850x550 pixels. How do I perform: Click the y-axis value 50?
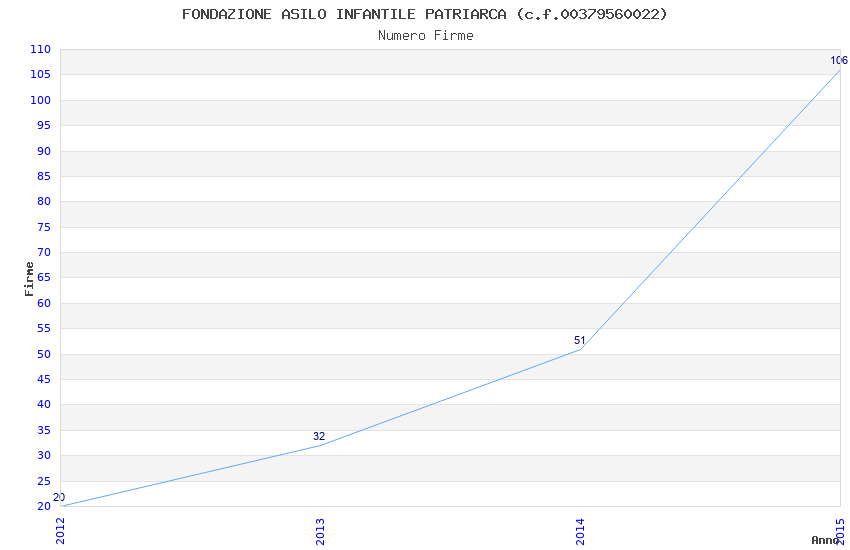pos(44,354)
